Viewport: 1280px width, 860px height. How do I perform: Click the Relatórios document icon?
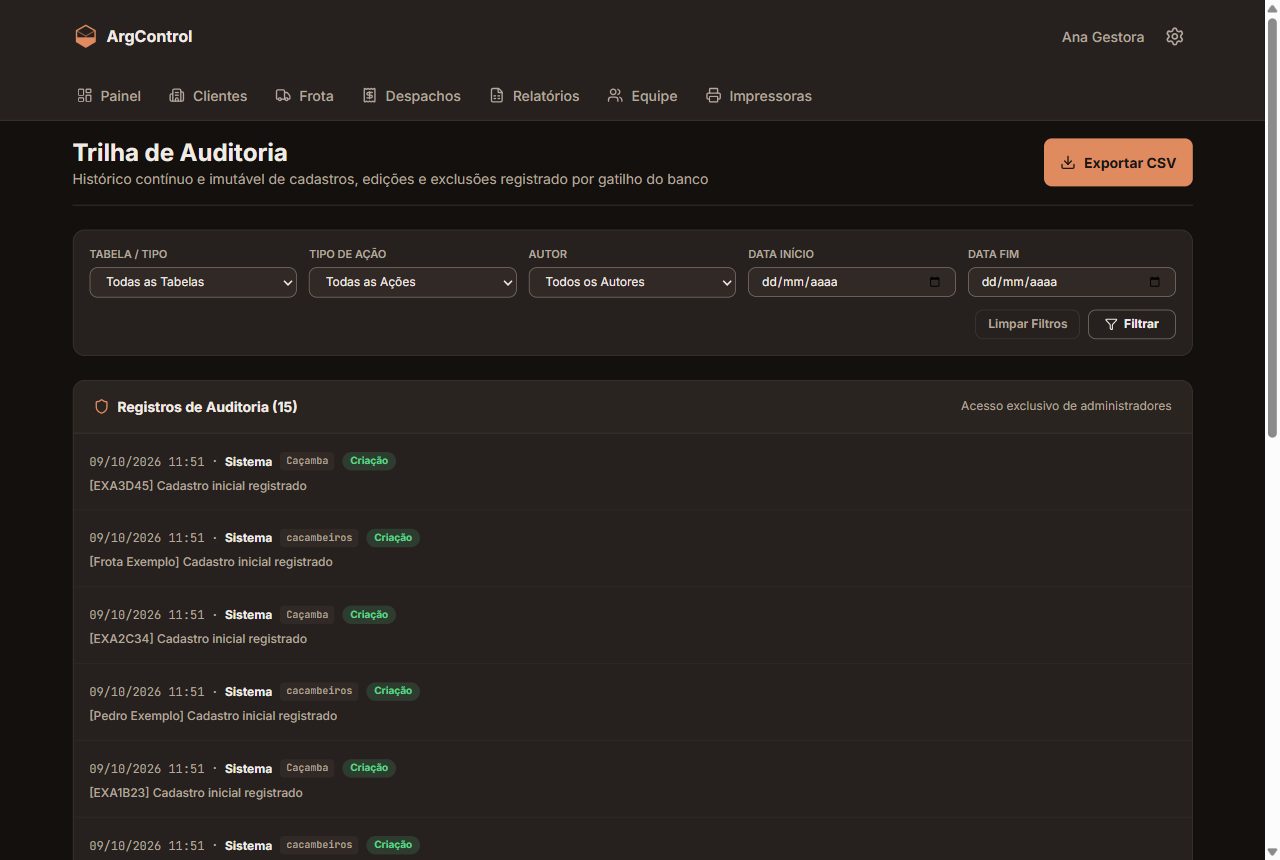497,96
